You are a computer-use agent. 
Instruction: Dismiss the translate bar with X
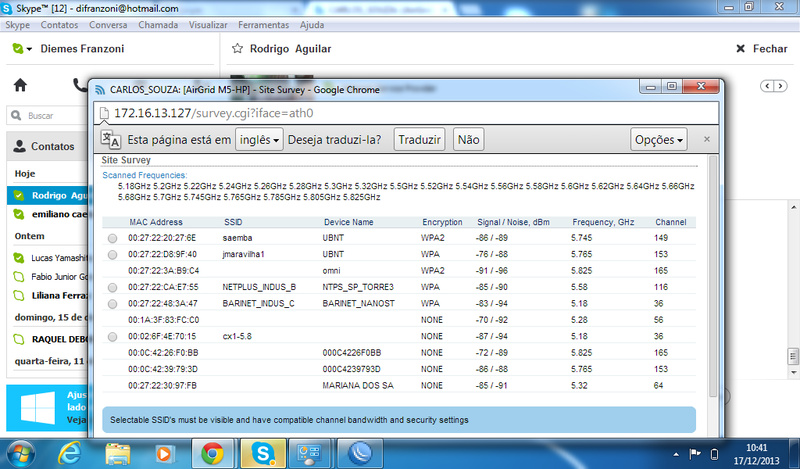pyautogui.click(x=707, y=139)
